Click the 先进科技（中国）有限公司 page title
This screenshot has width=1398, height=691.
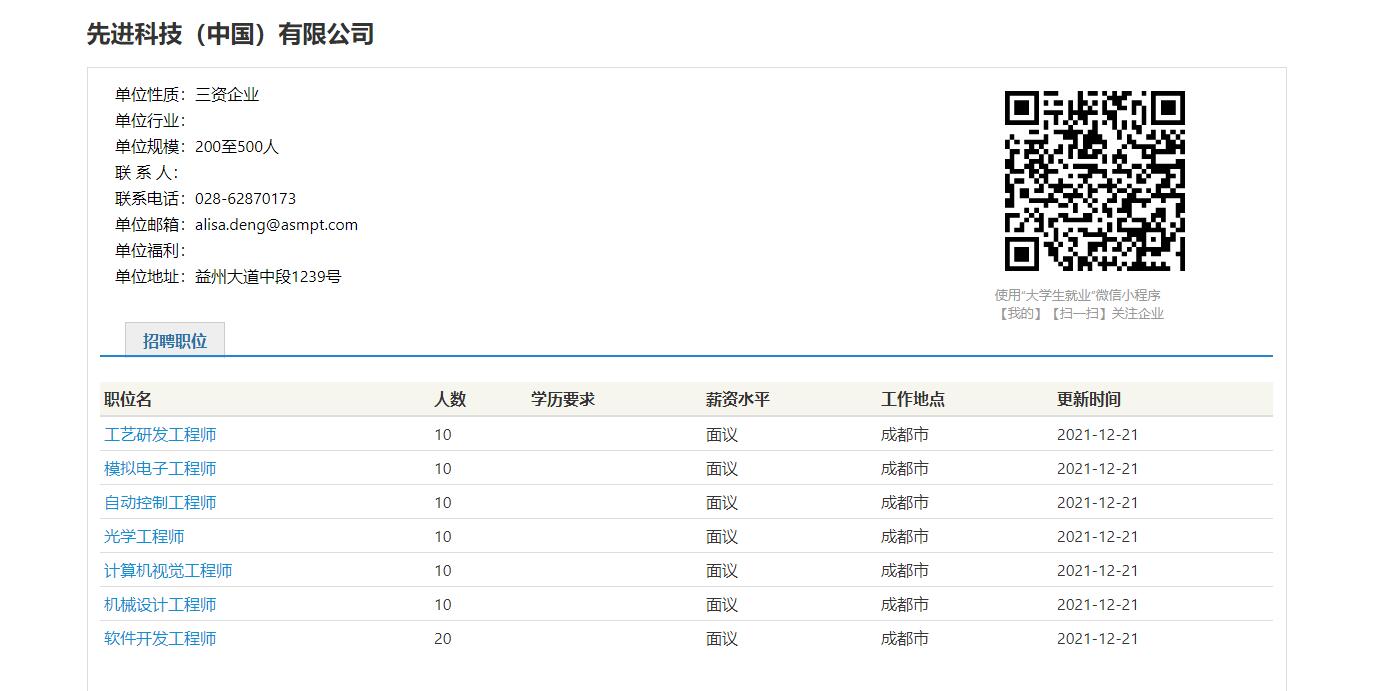[x=230, y=35]
